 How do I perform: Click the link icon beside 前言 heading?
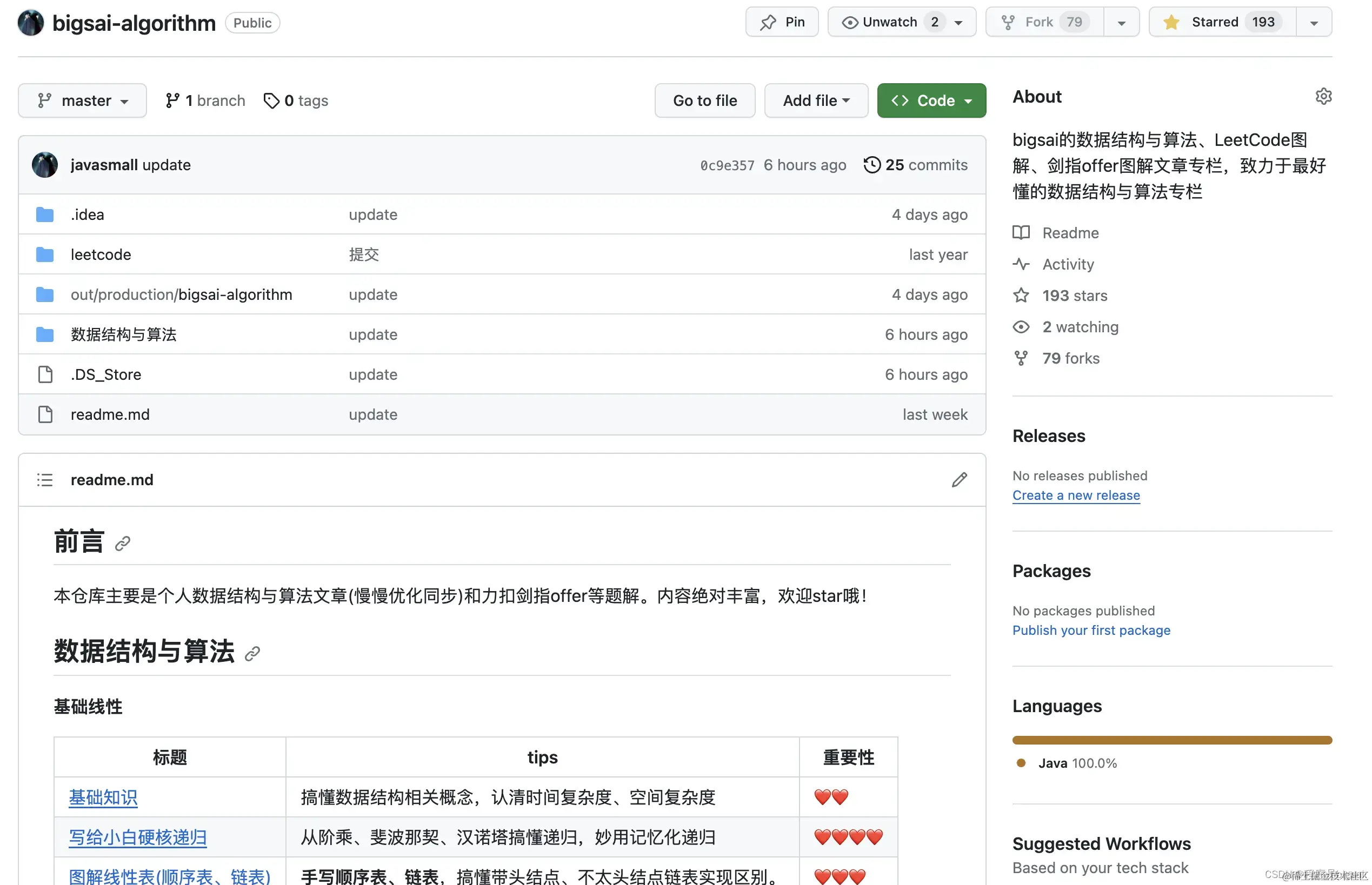point(123,544)
